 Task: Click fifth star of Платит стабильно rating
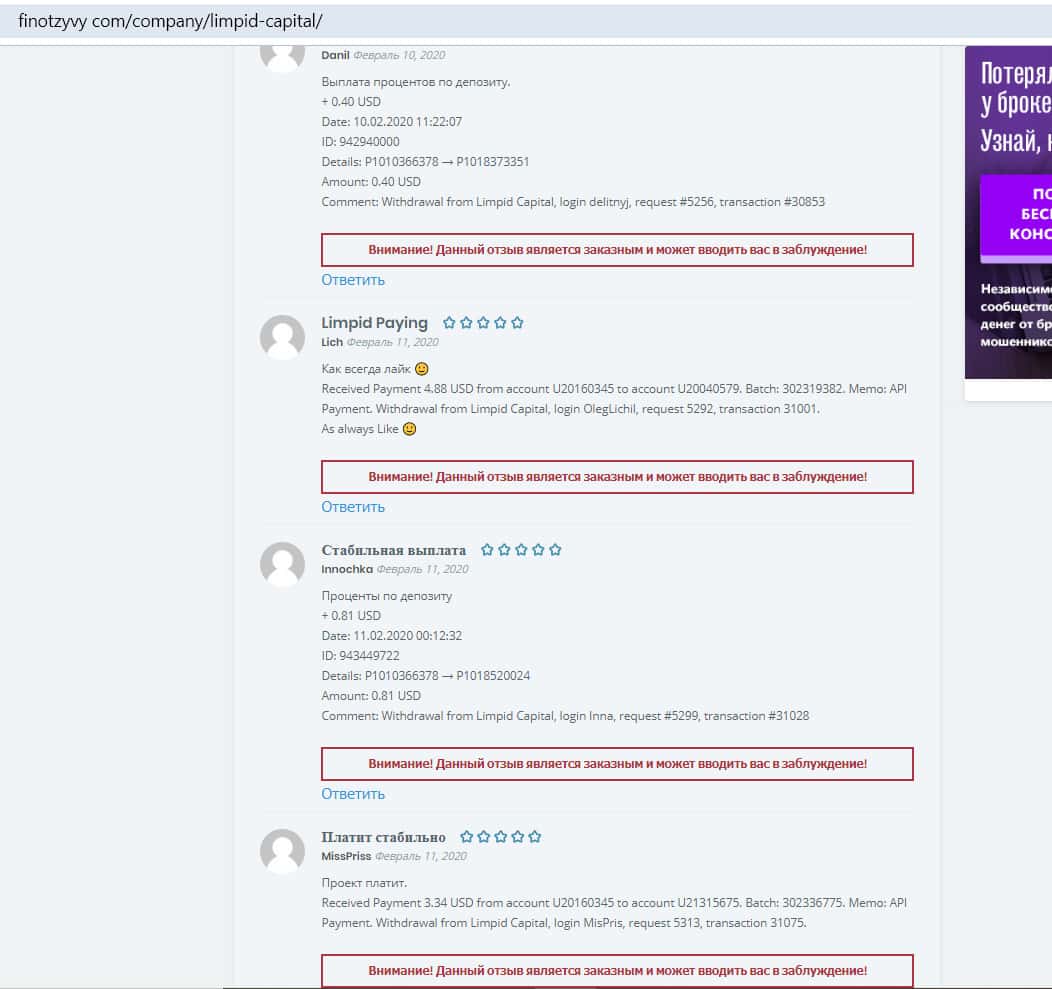[x=535, y=837]
